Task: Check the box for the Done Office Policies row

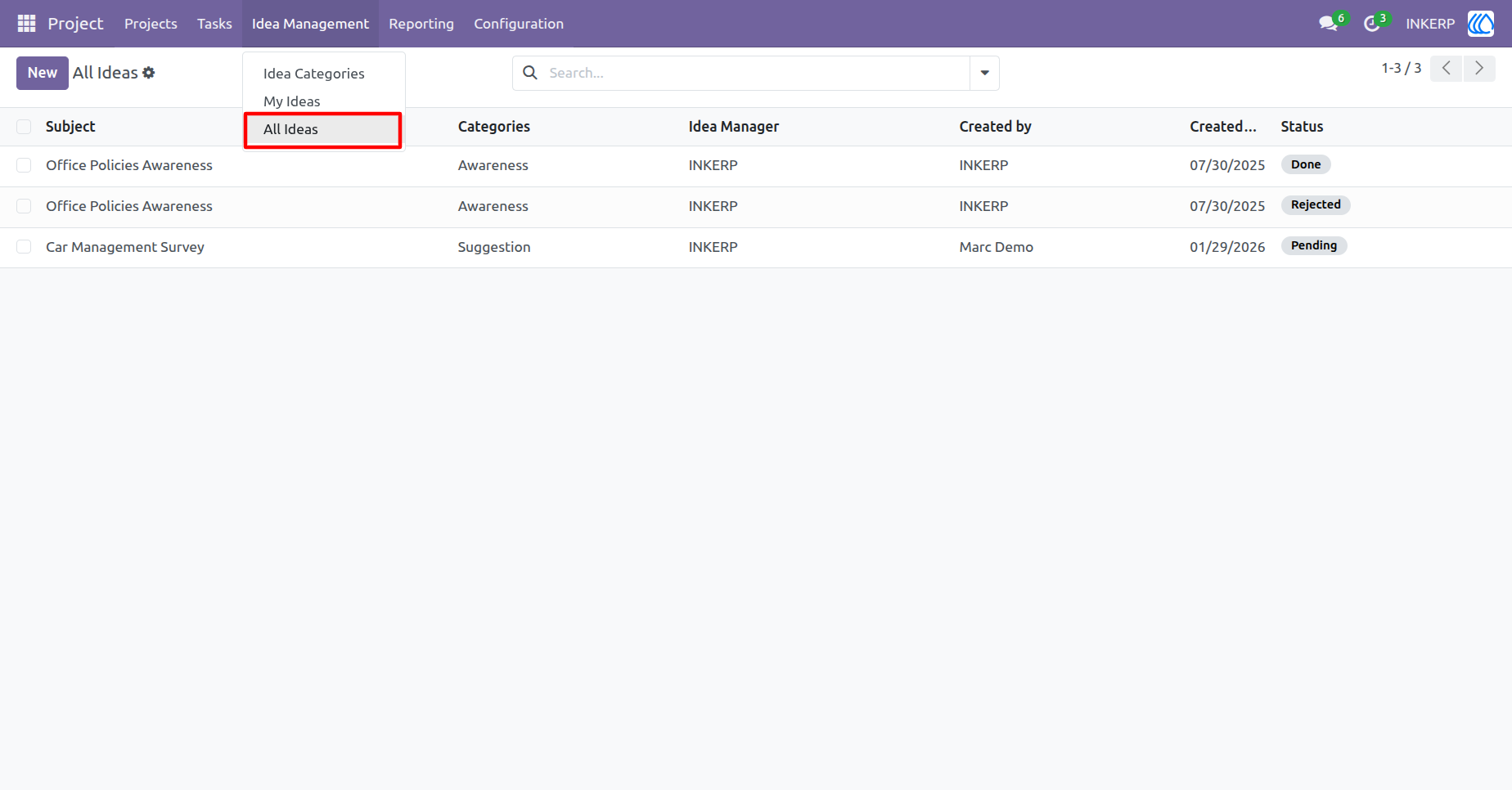Action: click(24, 165)
